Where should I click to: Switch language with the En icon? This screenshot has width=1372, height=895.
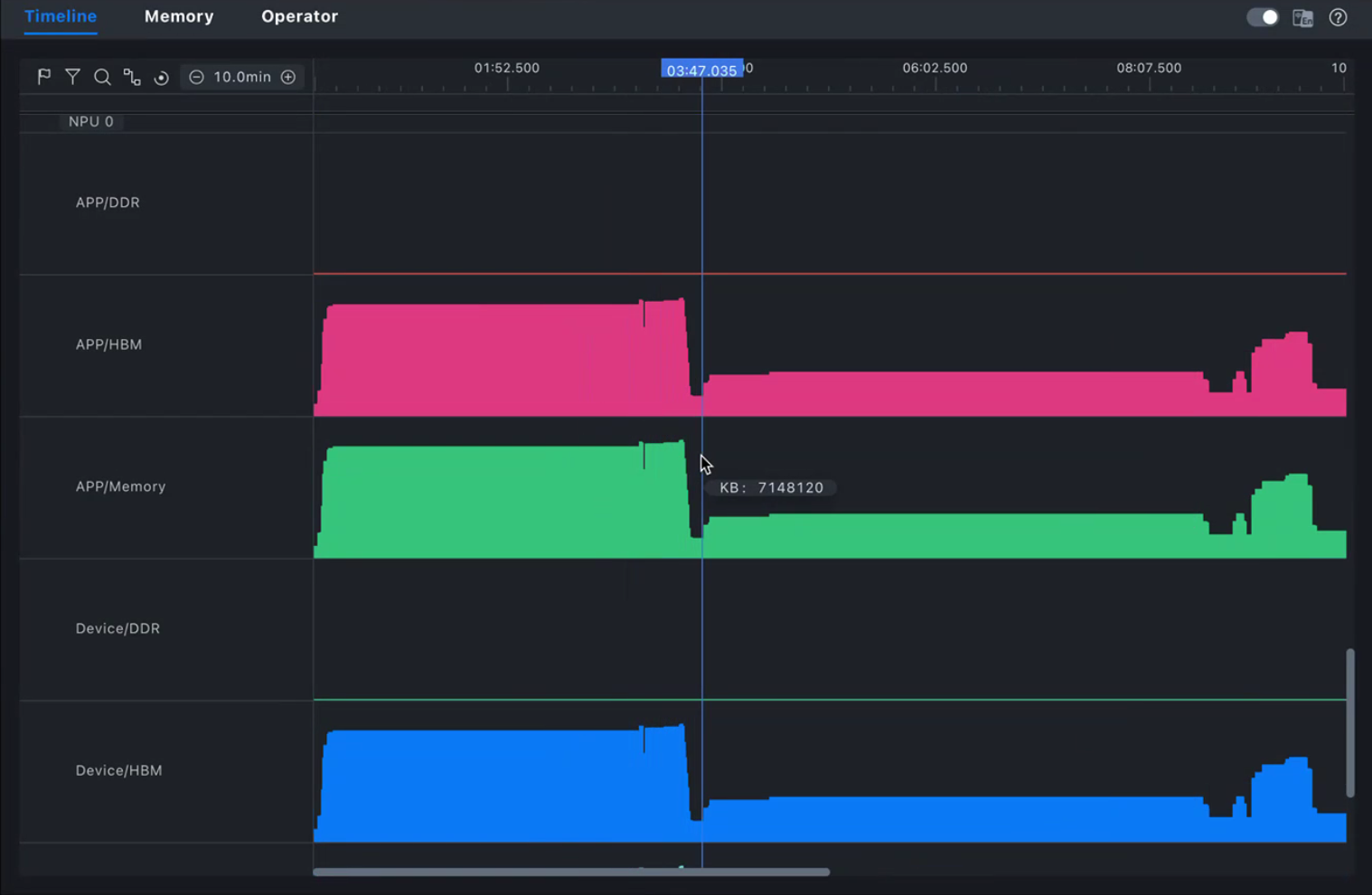tap(1302, 18)
